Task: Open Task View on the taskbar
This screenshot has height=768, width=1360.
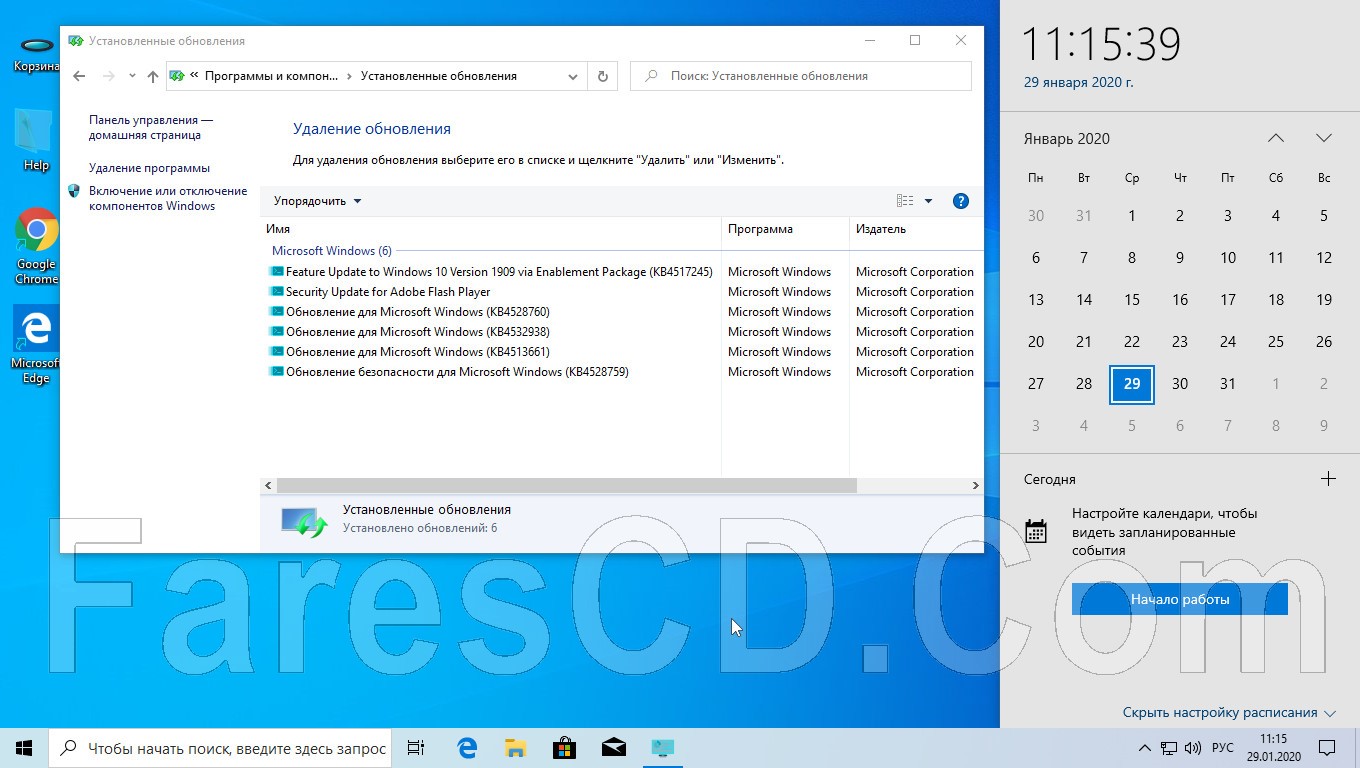Action: (x=416, y=748)
